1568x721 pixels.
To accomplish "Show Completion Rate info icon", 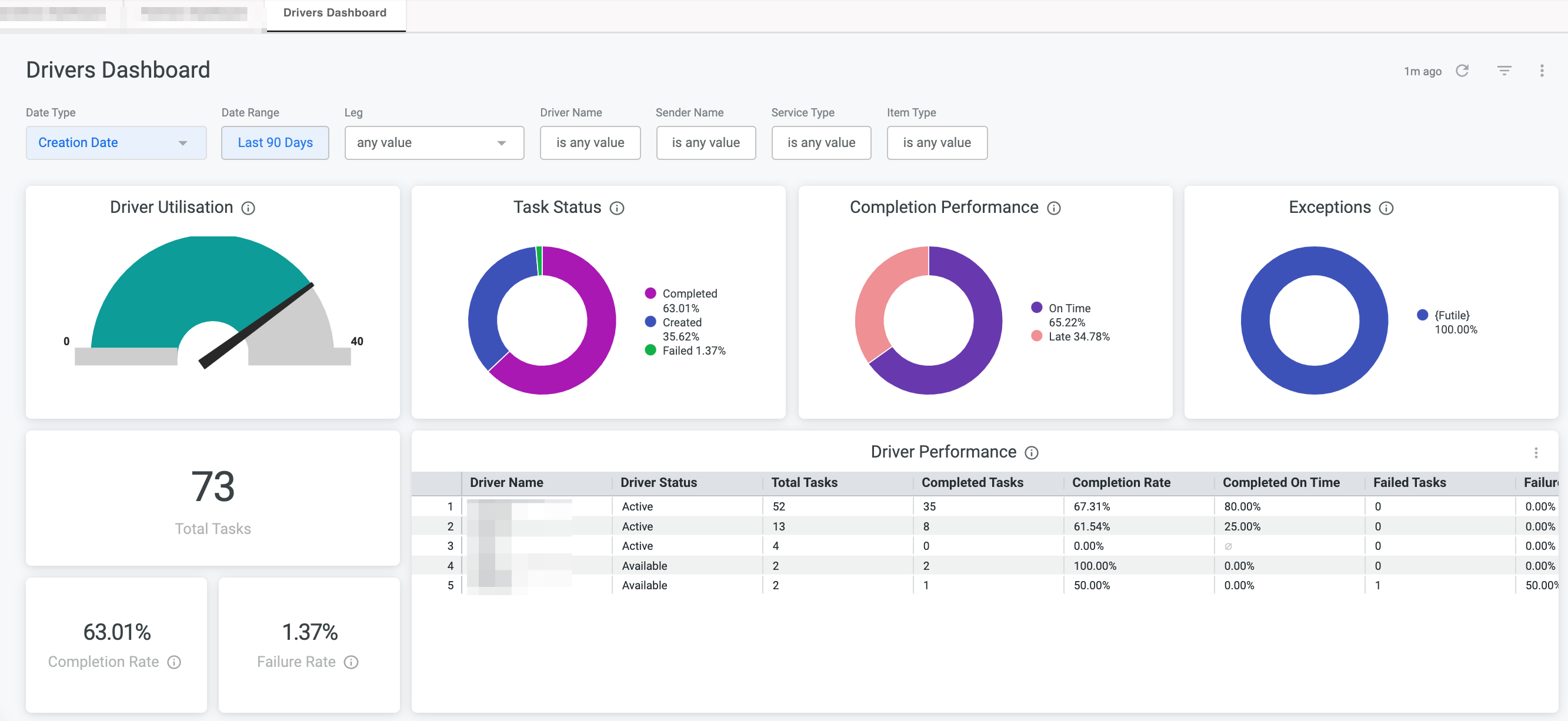I will click(174, 662).
